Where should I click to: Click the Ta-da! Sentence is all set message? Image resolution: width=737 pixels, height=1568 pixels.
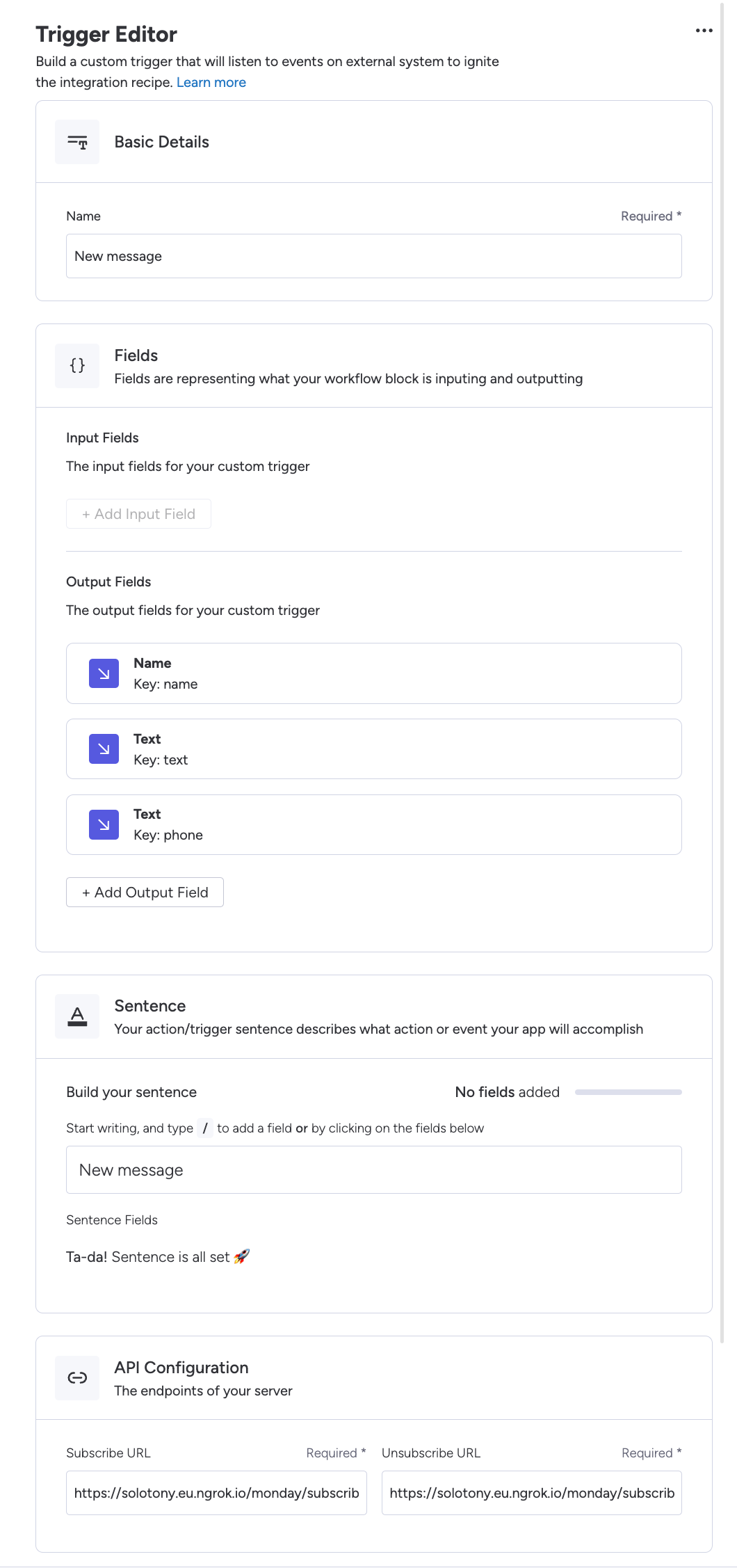coord(158,1257)
